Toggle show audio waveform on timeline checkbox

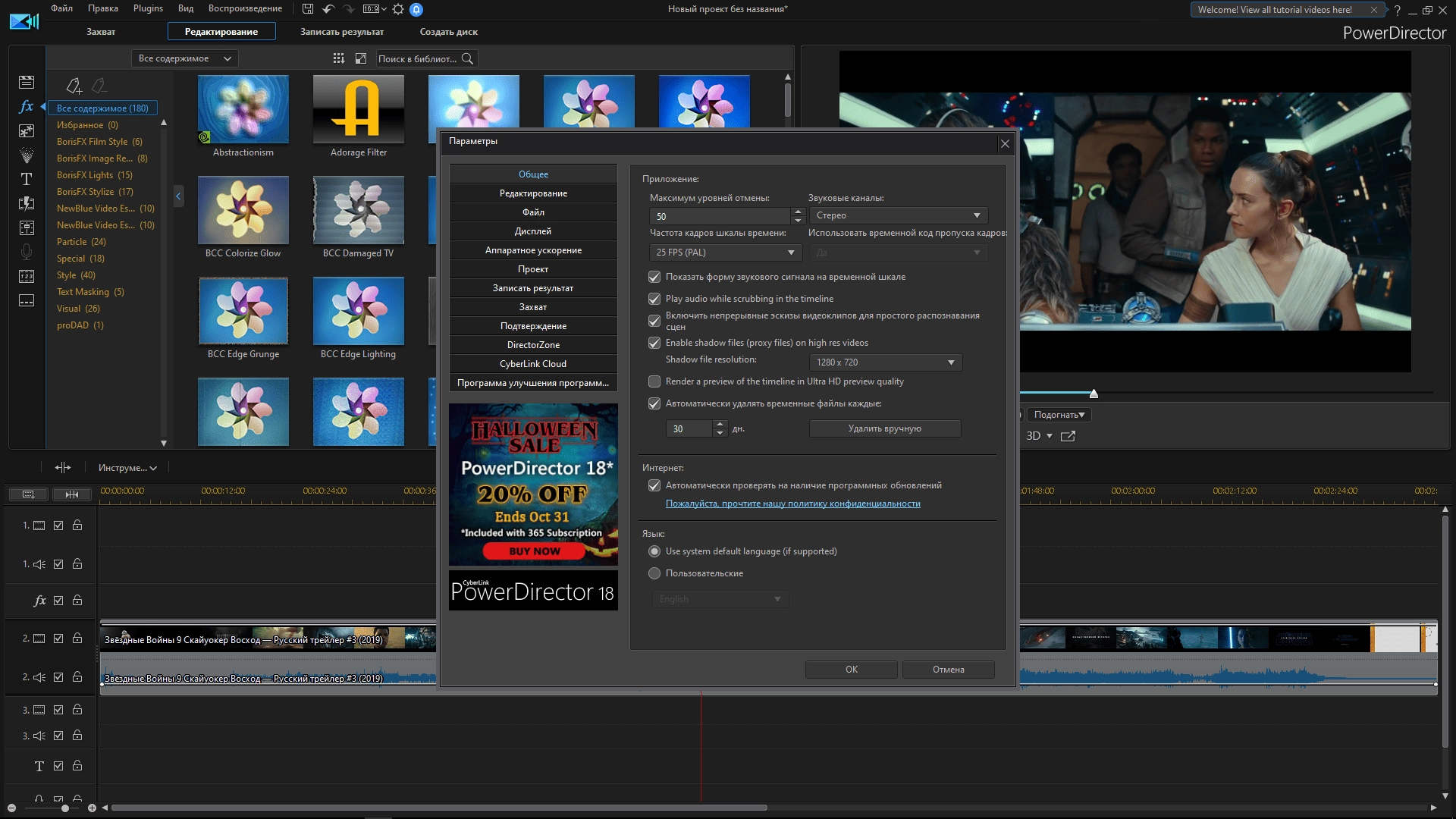point(654,277)
